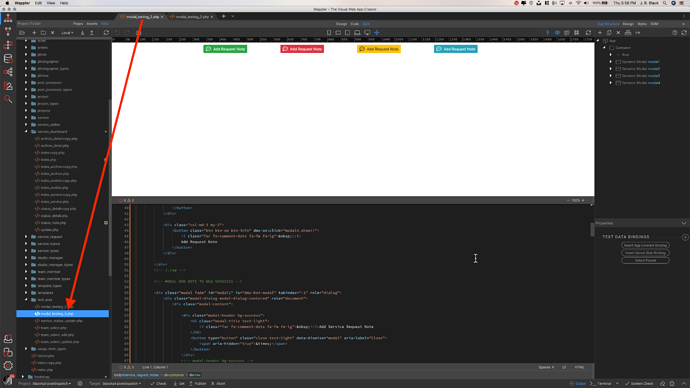Click the add new file plus icon
Screen dimensions: 690x388
[34, 33]
